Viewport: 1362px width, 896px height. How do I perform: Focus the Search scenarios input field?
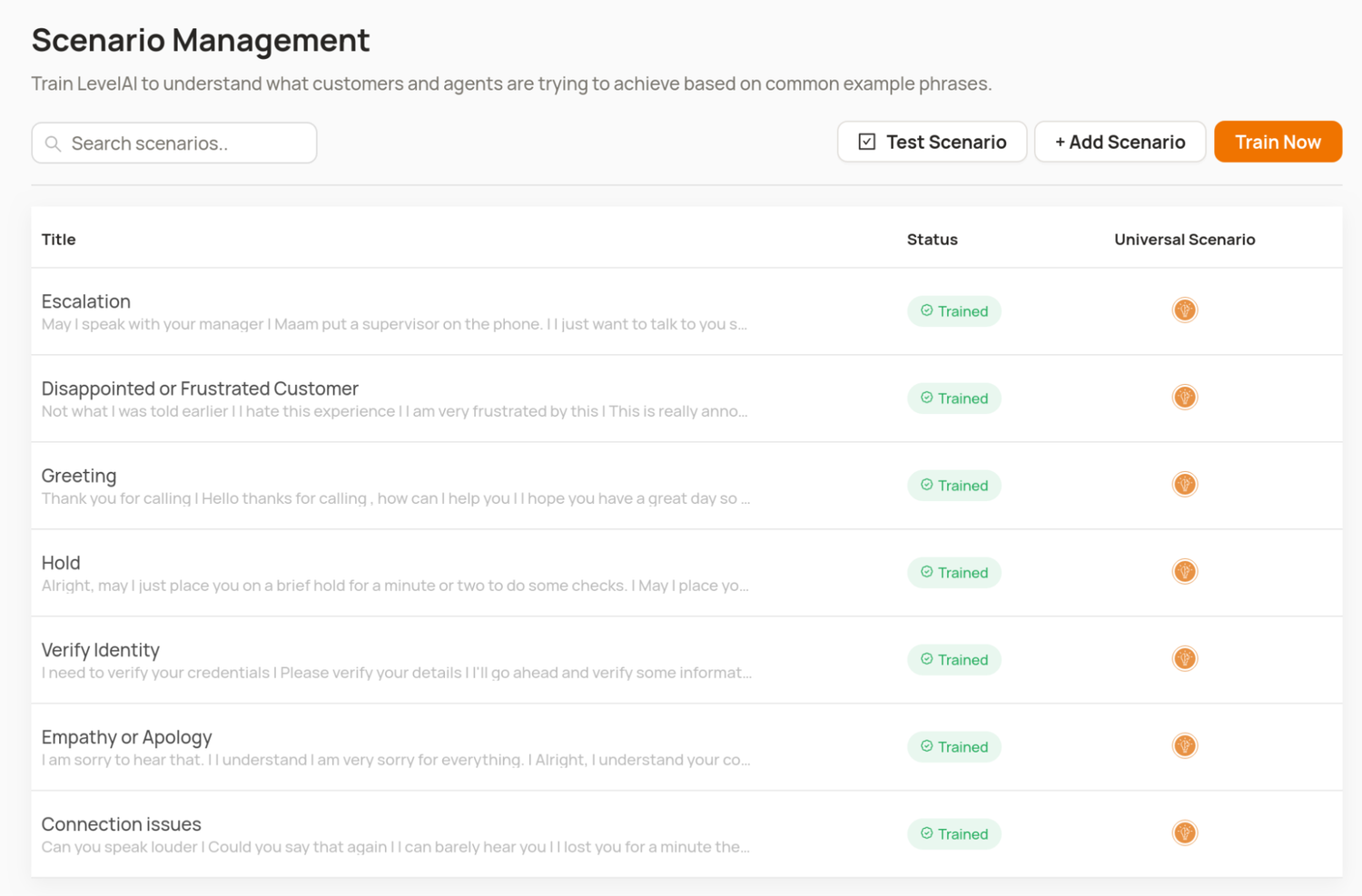click(x=186, y=143)
